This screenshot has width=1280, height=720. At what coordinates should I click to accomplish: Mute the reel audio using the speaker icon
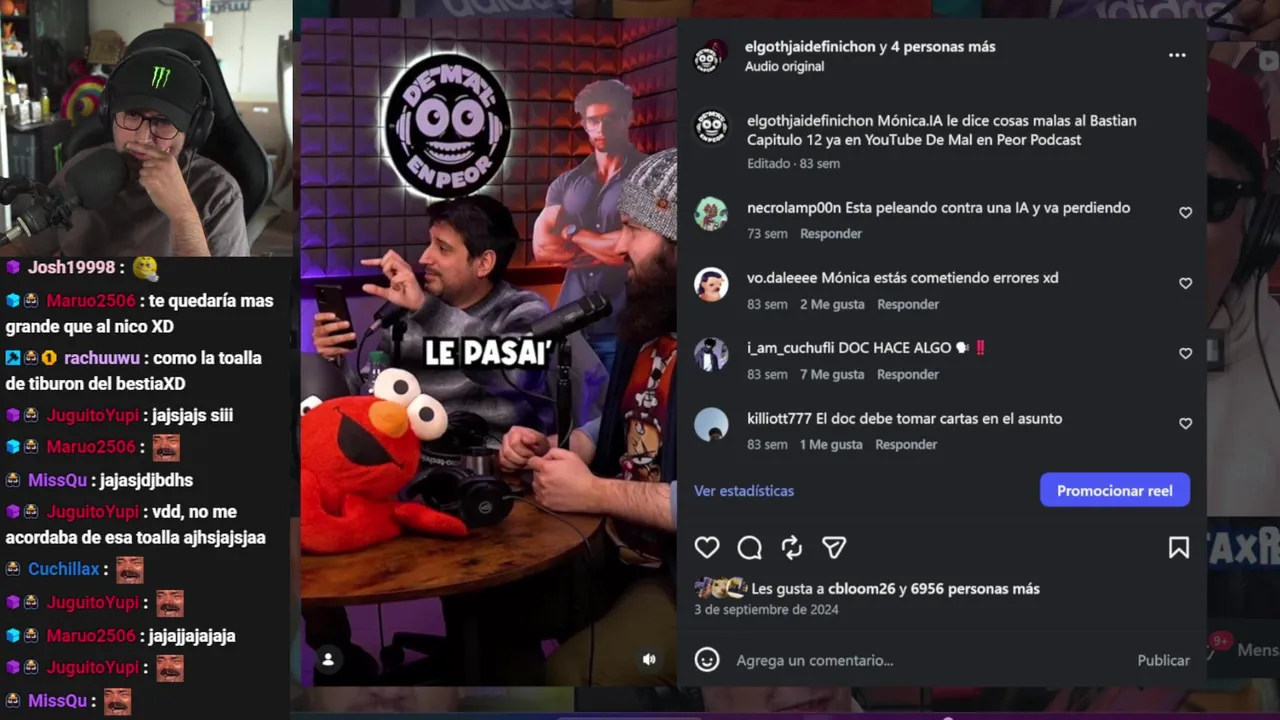(649, 659)
